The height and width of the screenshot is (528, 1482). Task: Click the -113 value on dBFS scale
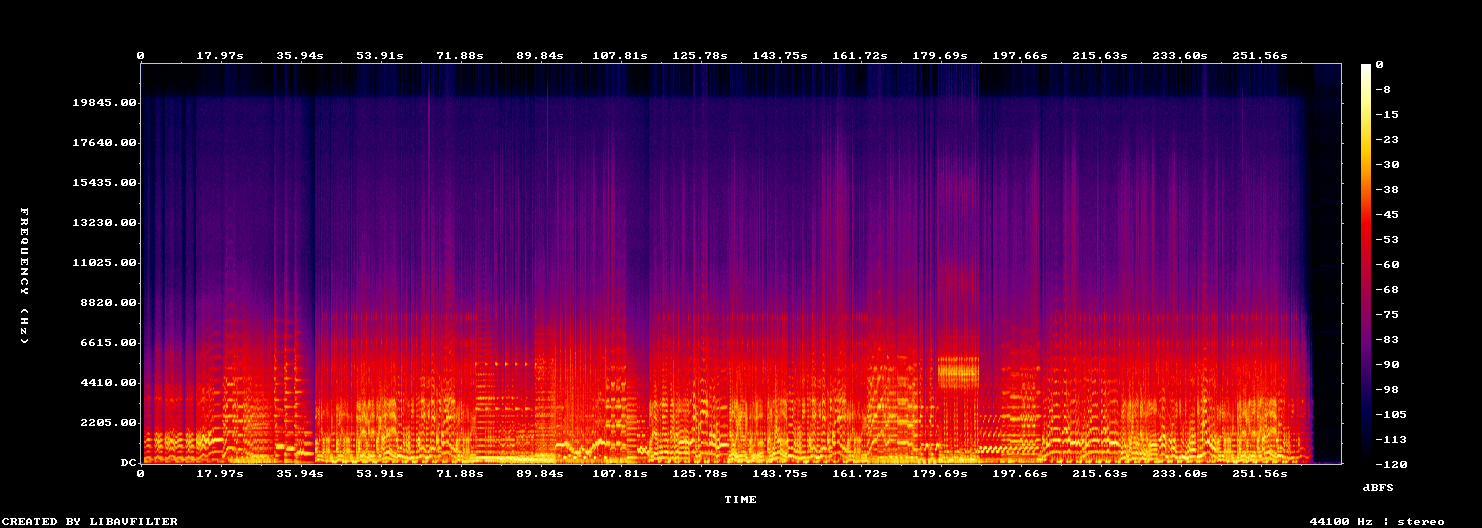tap(1391, 440)
